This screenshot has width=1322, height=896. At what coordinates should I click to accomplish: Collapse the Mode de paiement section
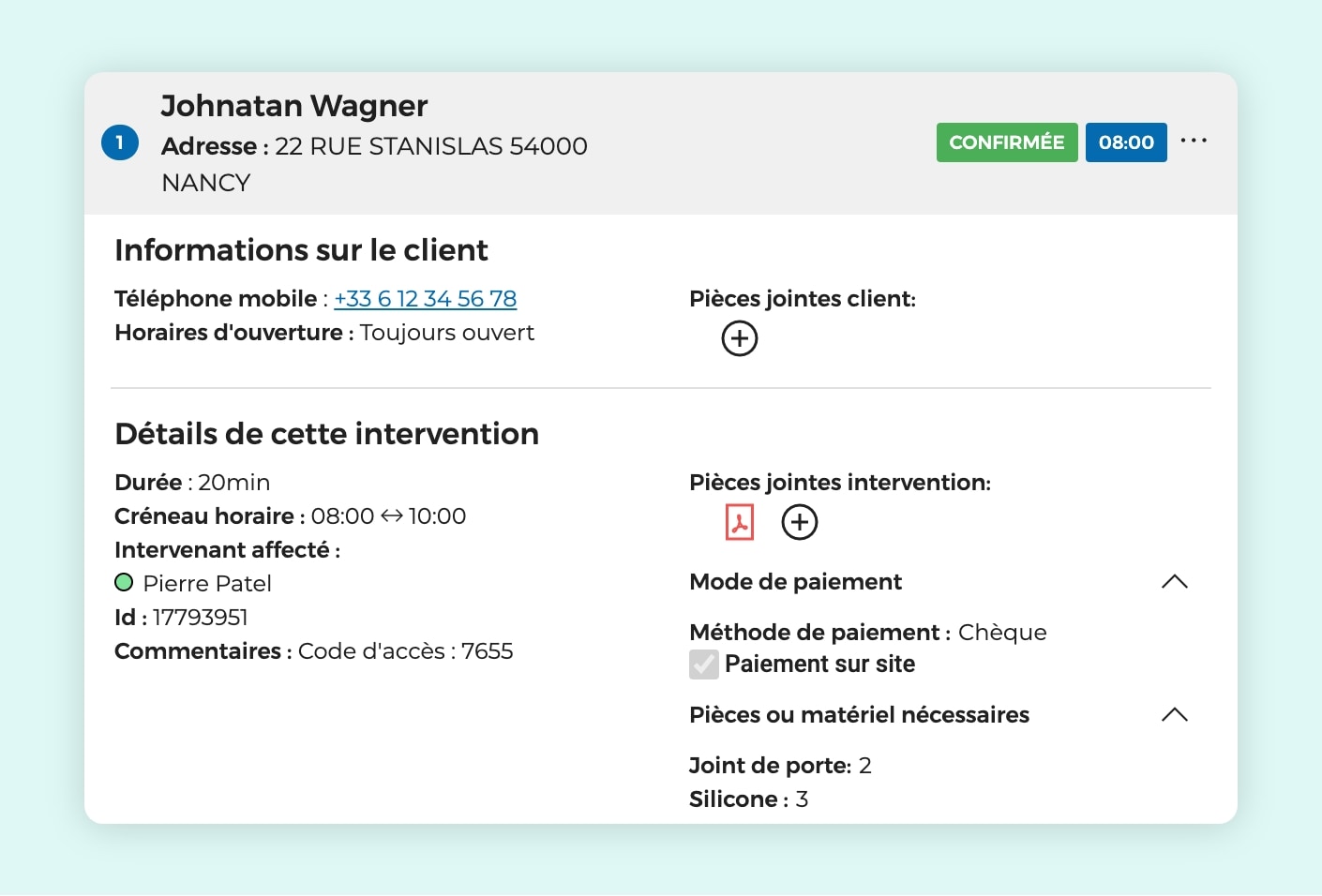point(1174,582)
